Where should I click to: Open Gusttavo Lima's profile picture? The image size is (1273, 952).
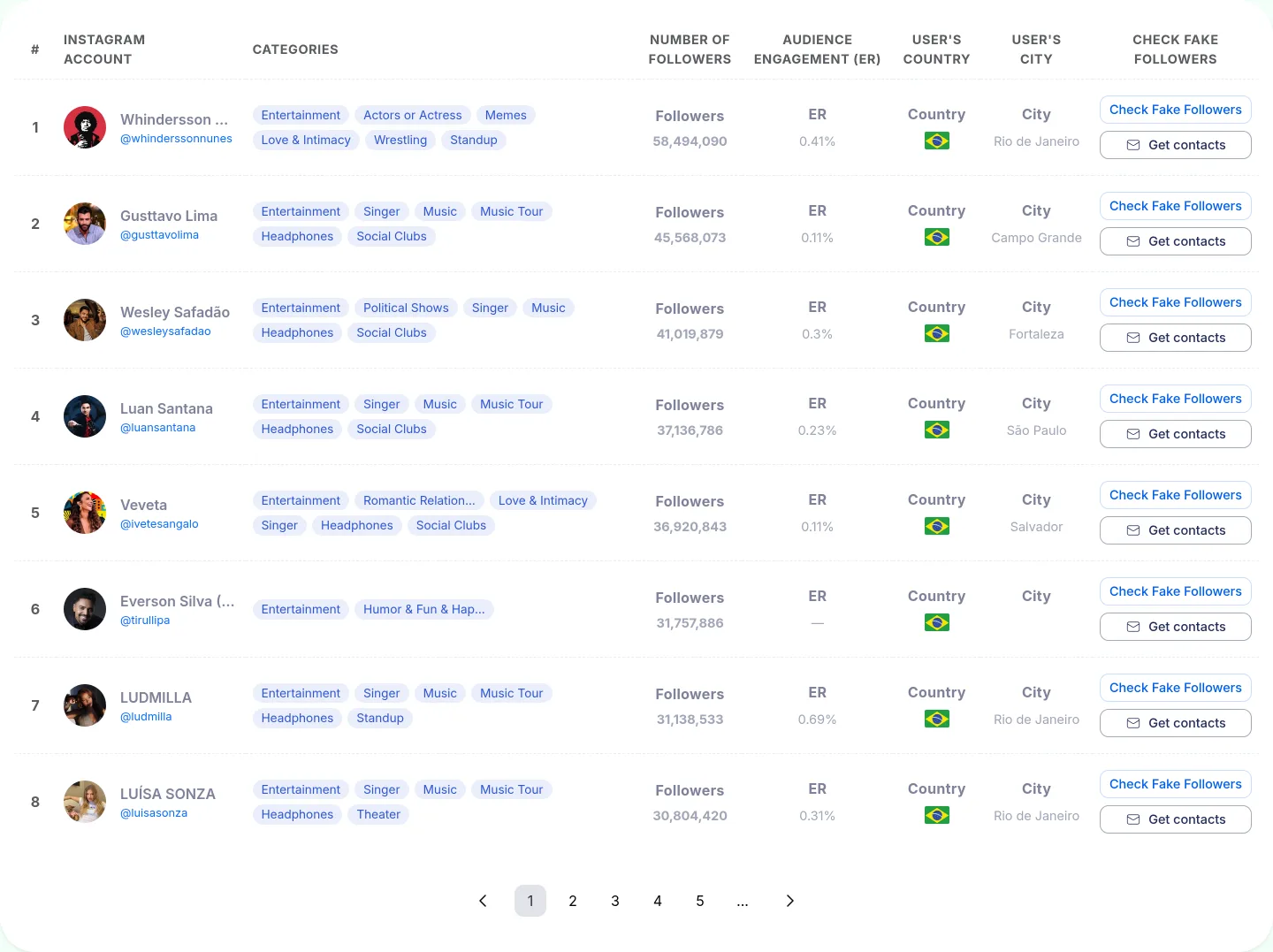(x=85, y=224)
